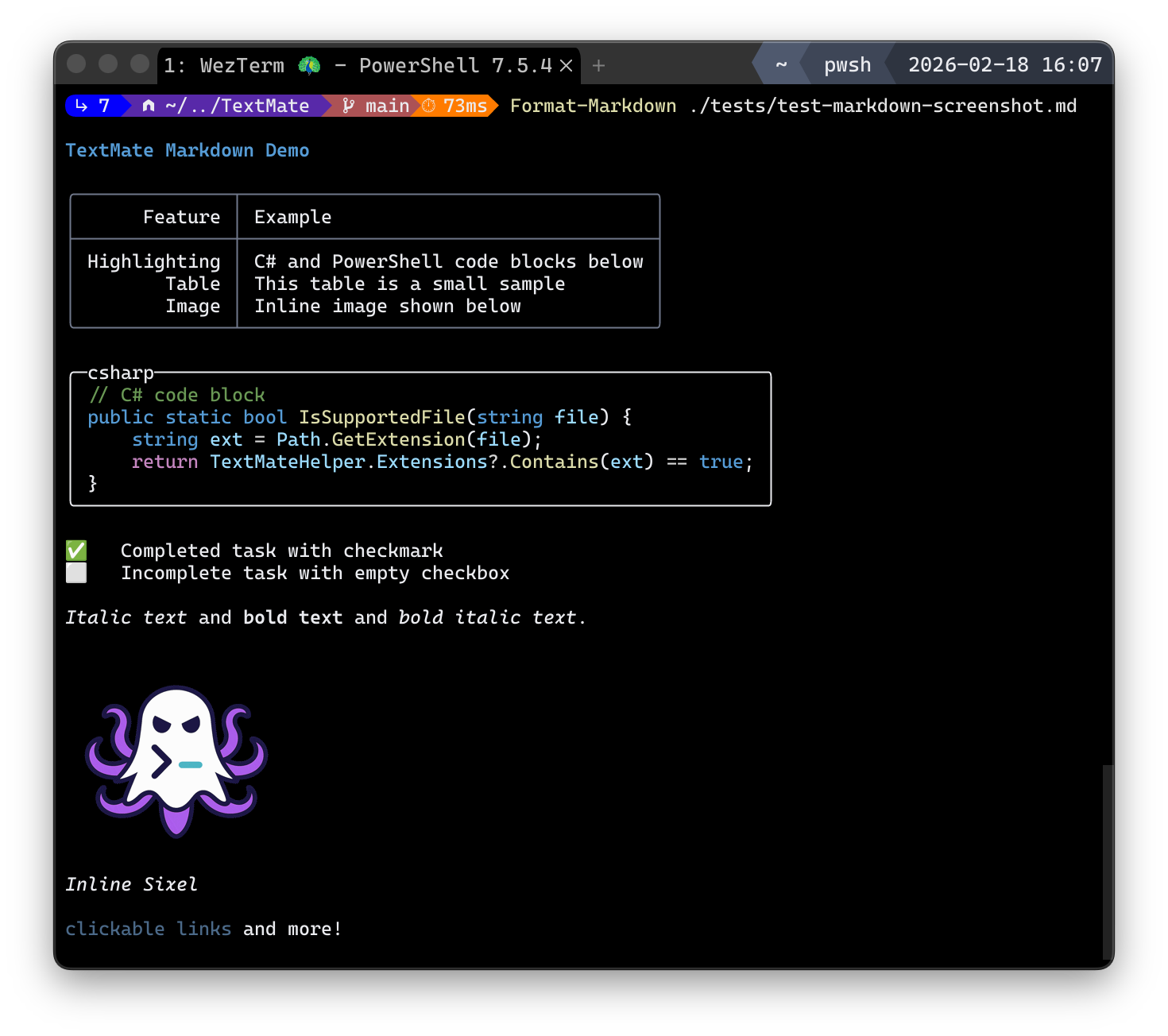Click the pwsh shell indicator segment
The width and height of the screenshot is (1168, 1036).
point(846,65)
